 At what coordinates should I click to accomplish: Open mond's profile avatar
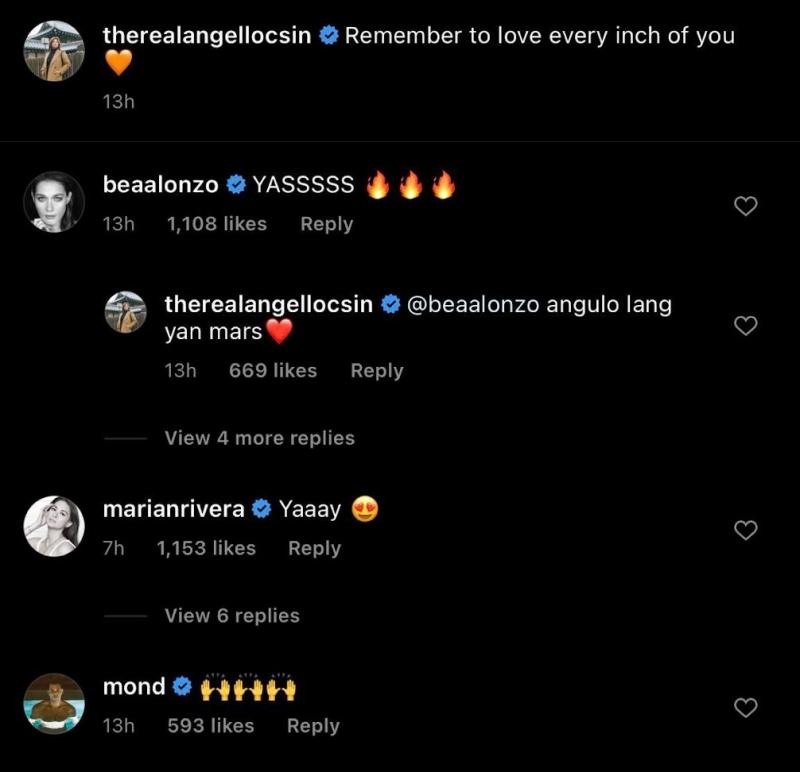(x=53, y=704)
